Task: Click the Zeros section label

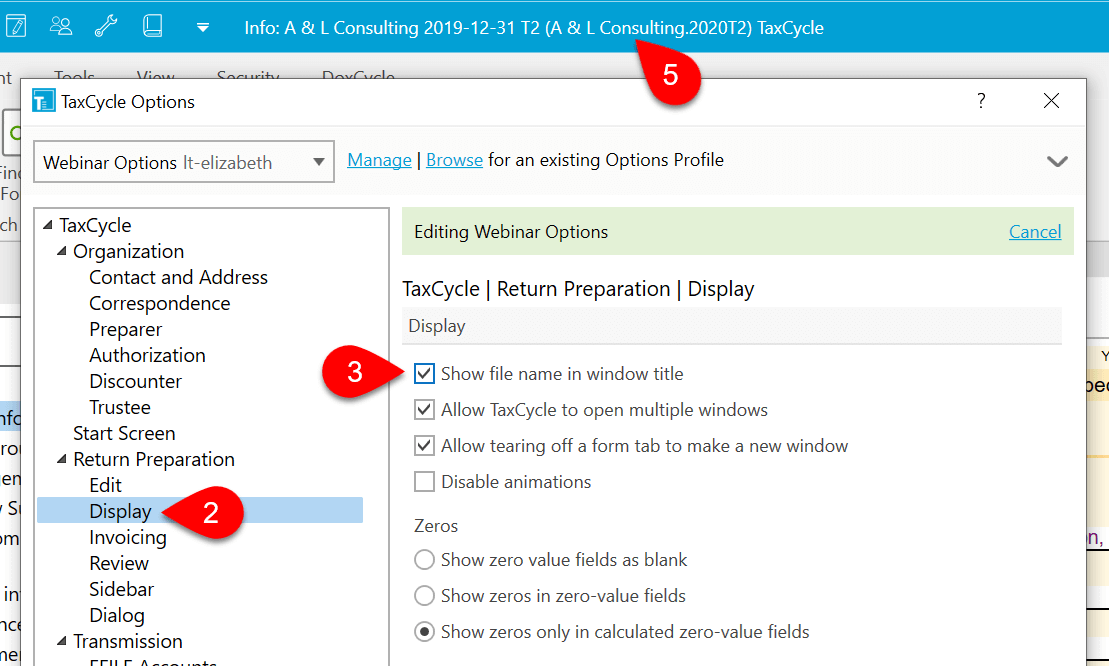Action: click(x=436, y=526)
